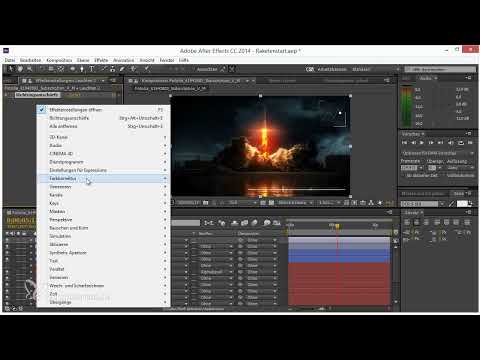
Task: Select the Selection (arrow) tool
Action: (11, 69)
